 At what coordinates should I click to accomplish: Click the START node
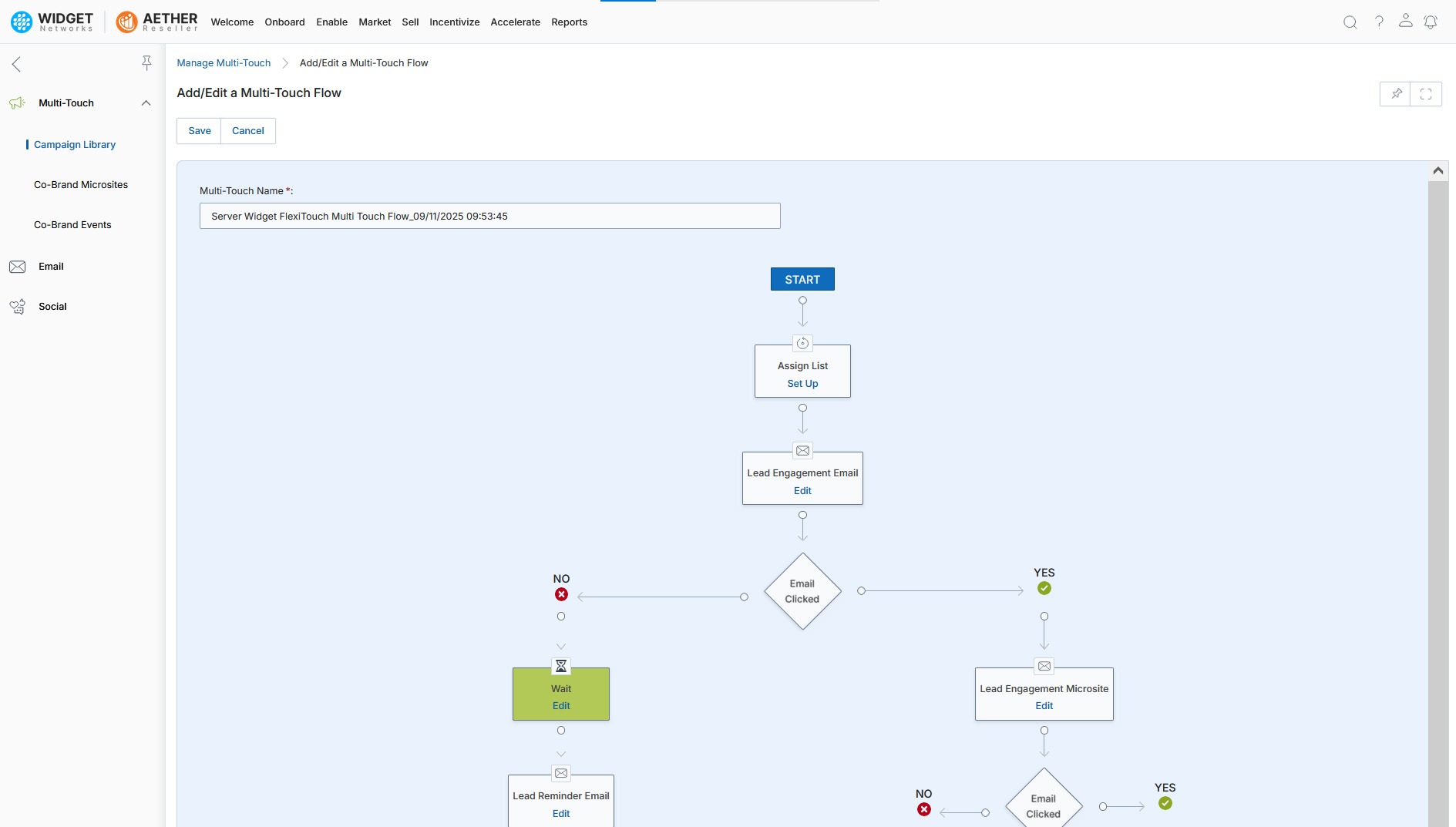click(802, 280)
